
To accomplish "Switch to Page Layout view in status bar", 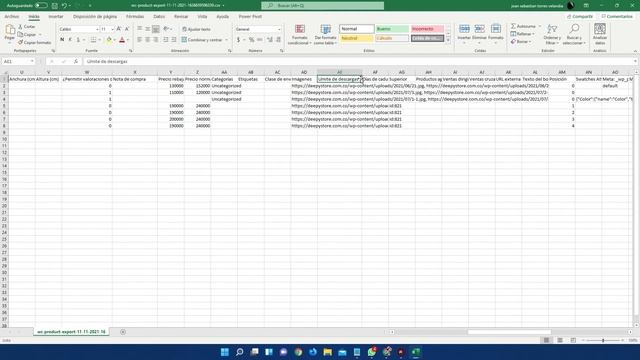I will (x=560, y=340).
